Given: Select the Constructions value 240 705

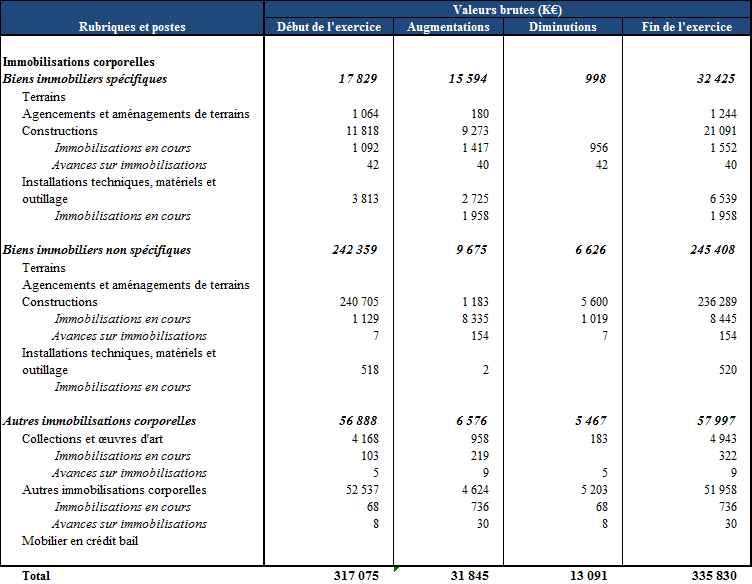Looking at the screenshot, I should pyautogui.click(x=357, y=302).
